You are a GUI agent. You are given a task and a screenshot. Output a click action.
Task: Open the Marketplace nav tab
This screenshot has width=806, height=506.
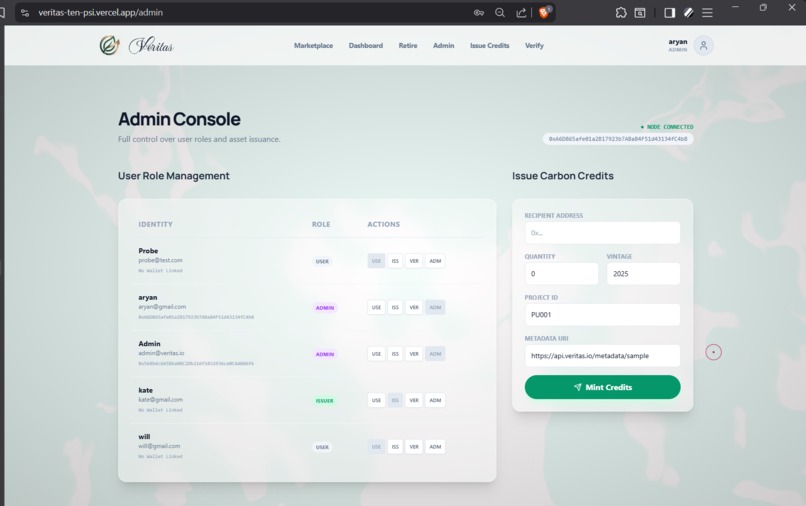tap(313, 46)
